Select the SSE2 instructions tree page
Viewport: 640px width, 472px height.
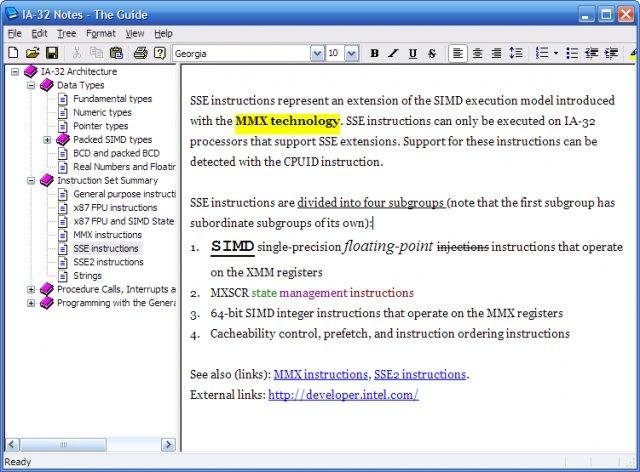108,262
